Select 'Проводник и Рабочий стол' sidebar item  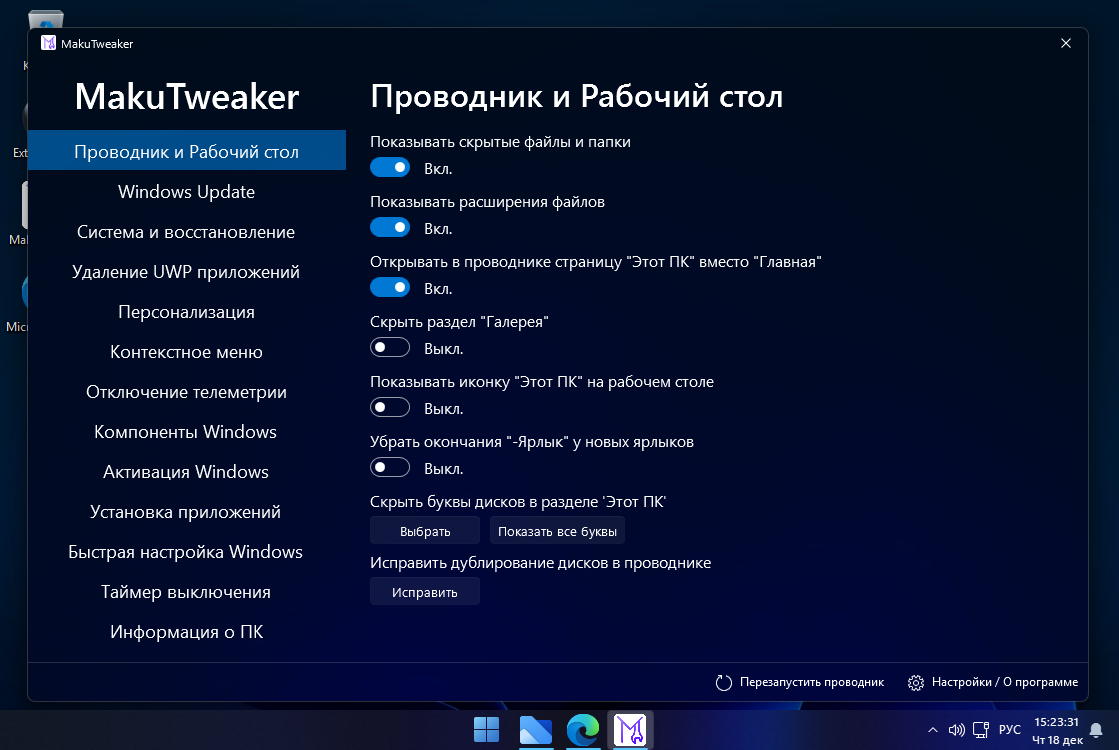(x=187, y=151)
